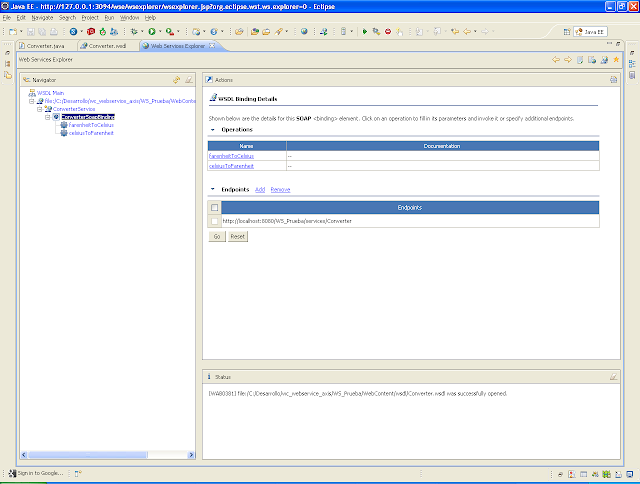Screen dimensions: 640x484
Task: Collapse the ConverterService tree node
Action: [40, 109]
